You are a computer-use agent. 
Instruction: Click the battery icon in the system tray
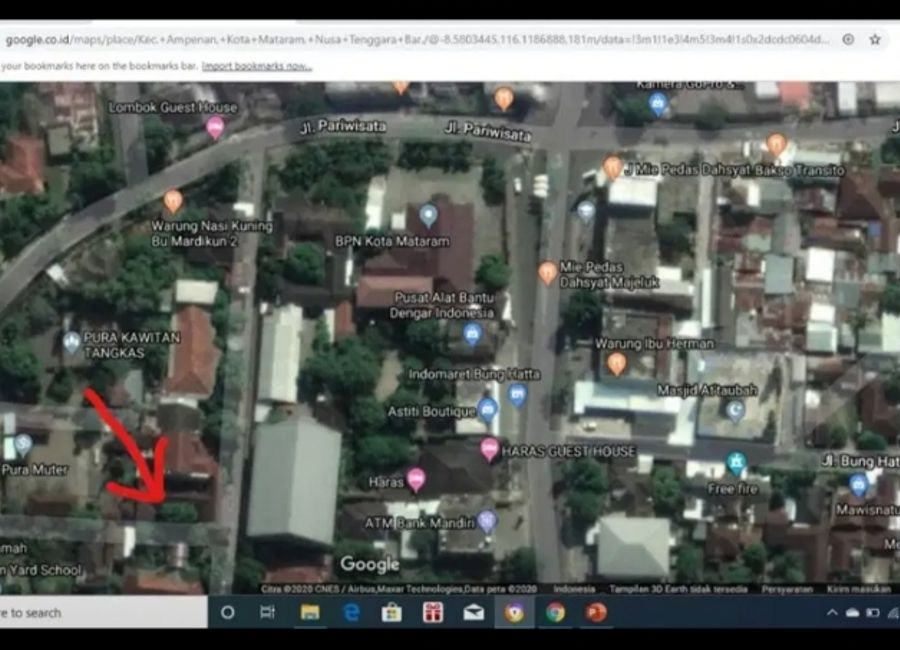pyautogui.click(x=873, y=613)
